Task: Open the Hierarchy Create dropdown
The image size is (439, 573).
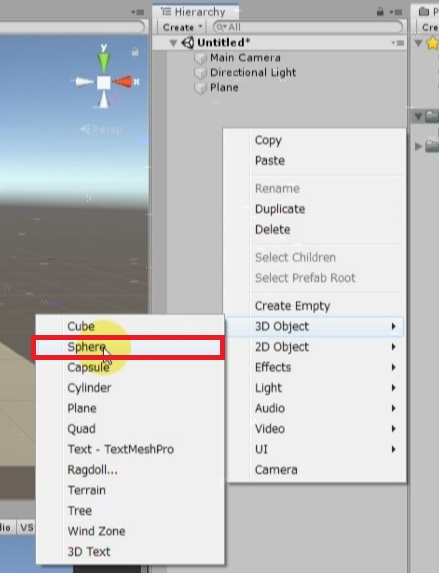Action: click(182, 27)
